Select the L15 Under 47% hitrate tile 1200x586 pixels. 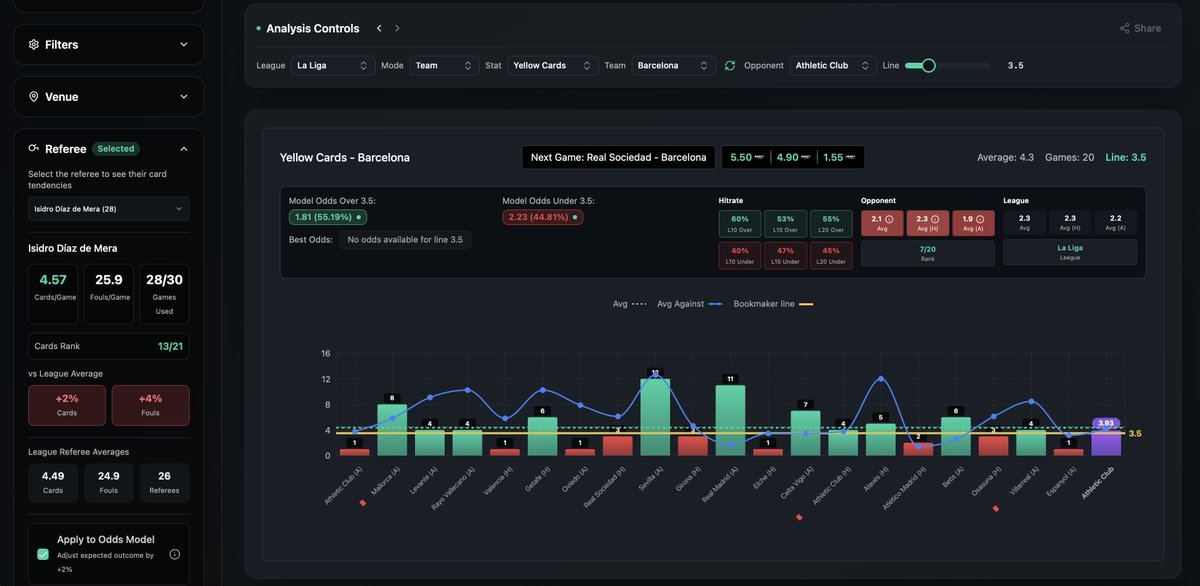[785, 255]
